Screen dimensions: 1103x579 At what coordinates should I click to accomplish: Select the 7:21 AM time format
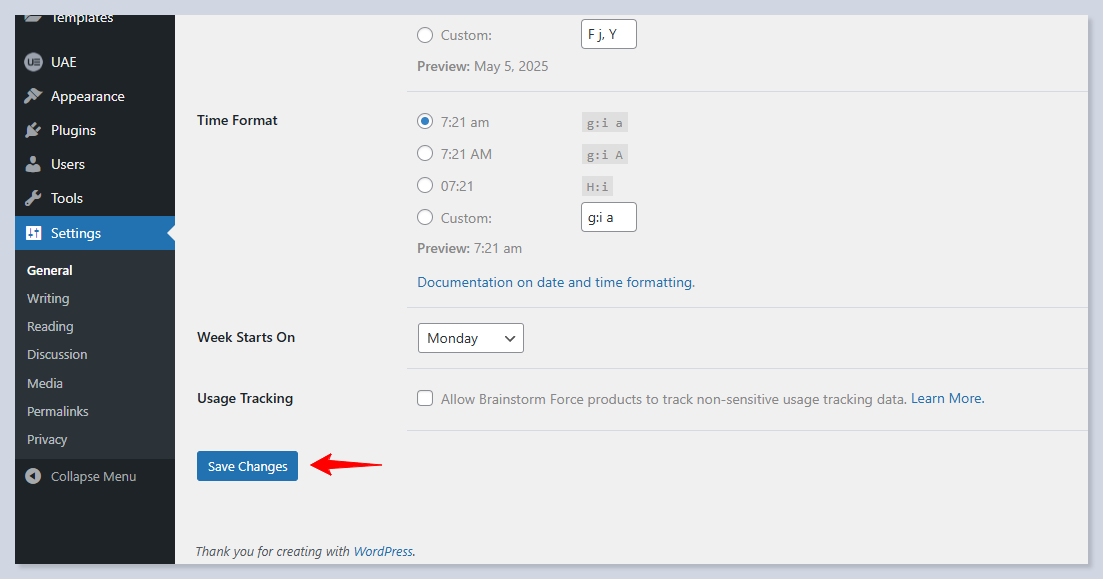coord(425,154)
